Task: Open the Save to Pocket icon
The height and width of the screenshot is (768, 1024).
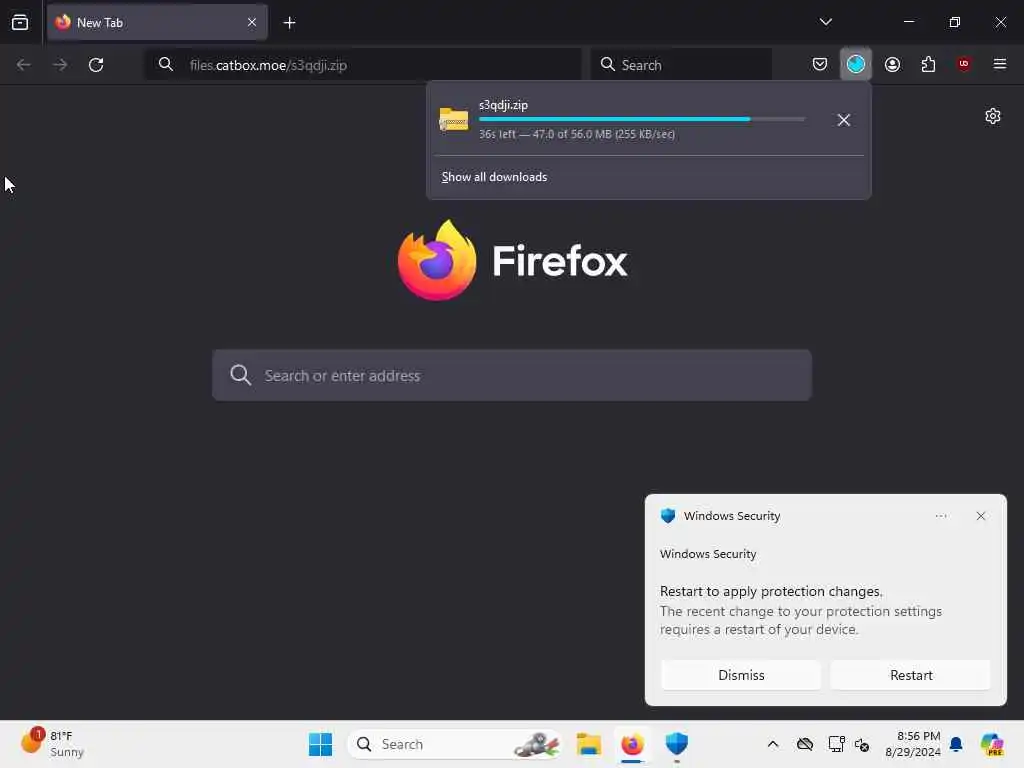Action: (x=820, y=64)
